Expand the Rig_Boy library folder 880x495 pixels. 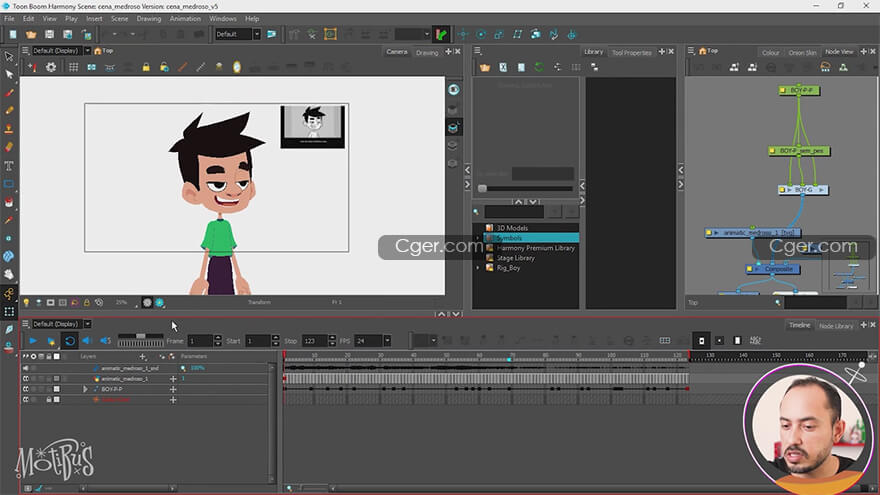tap(478, 268)
